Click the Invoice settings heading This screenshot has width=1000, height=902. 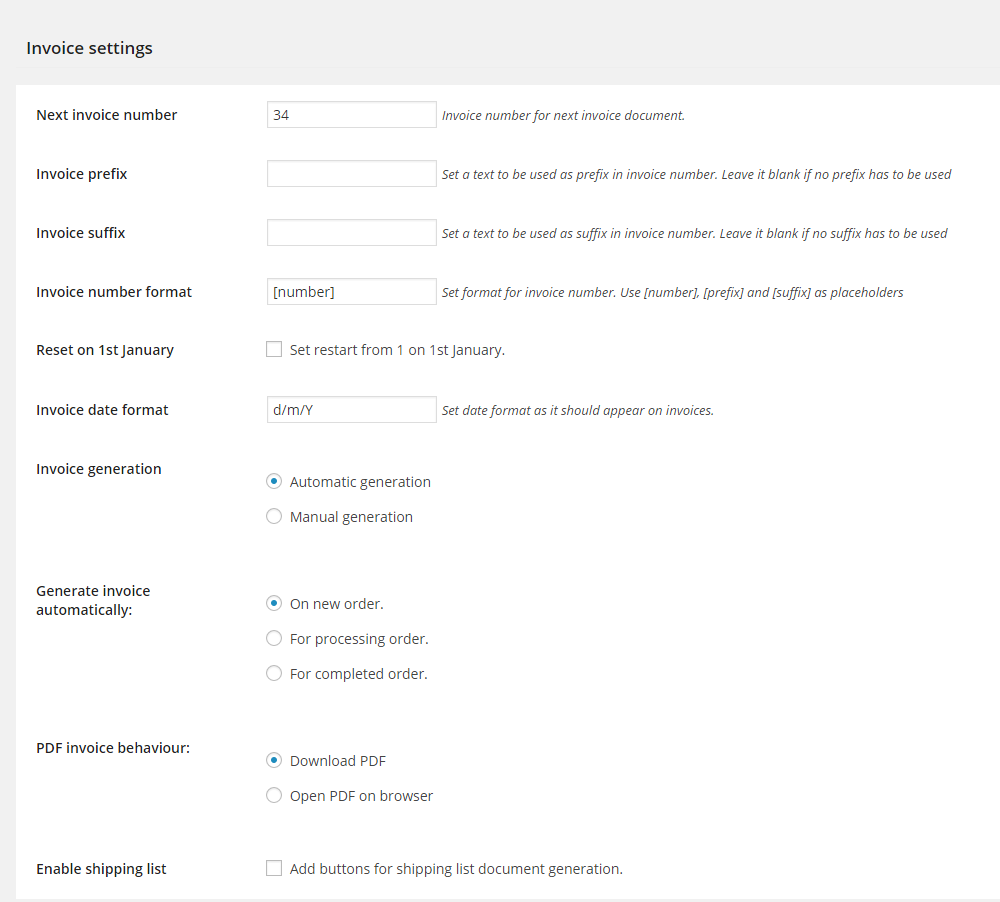(89, 48)
